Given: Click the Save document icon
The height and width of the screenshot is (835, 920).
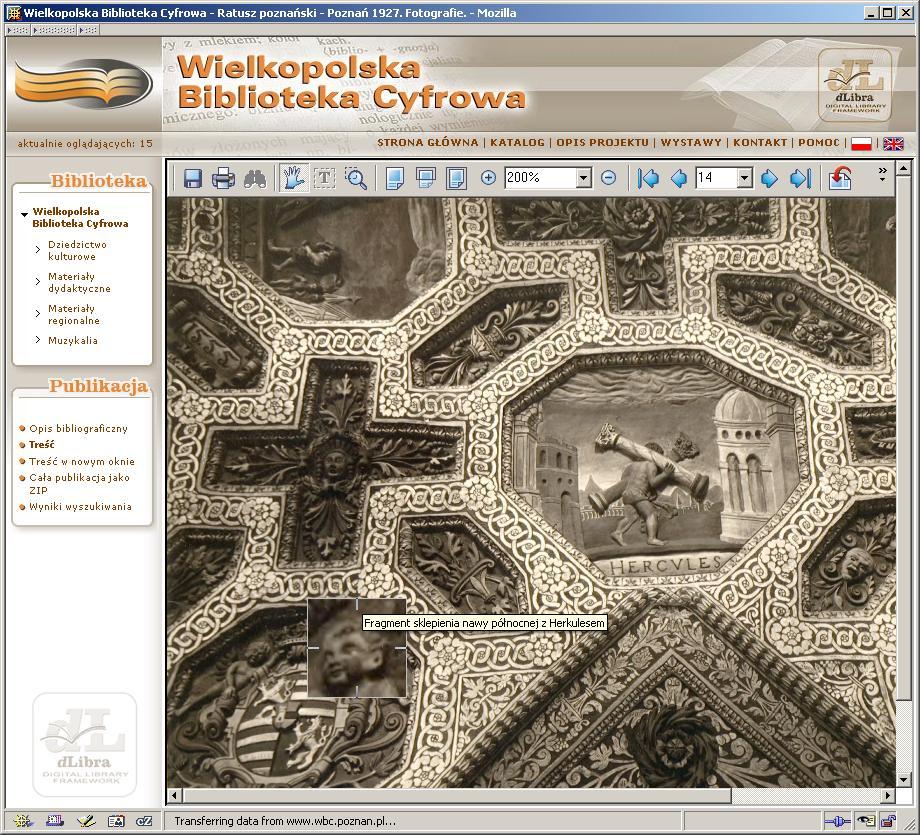Looking at the screenshot, I should tap(192, 178).
